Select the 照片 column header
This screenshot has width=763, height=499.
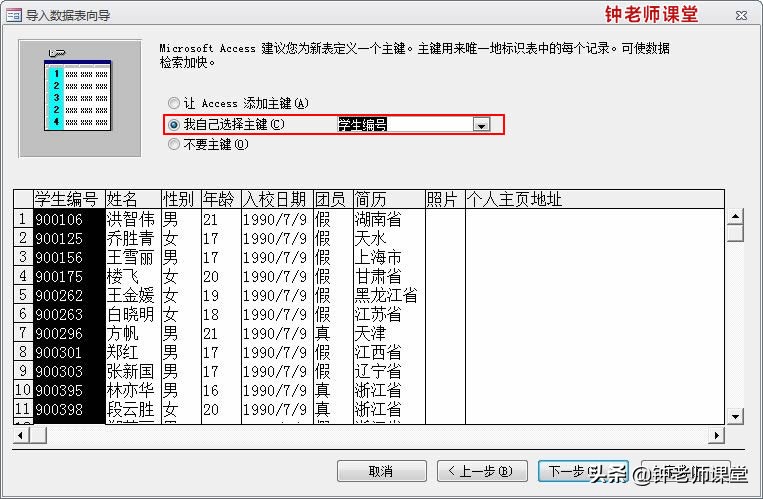(445, 199)
